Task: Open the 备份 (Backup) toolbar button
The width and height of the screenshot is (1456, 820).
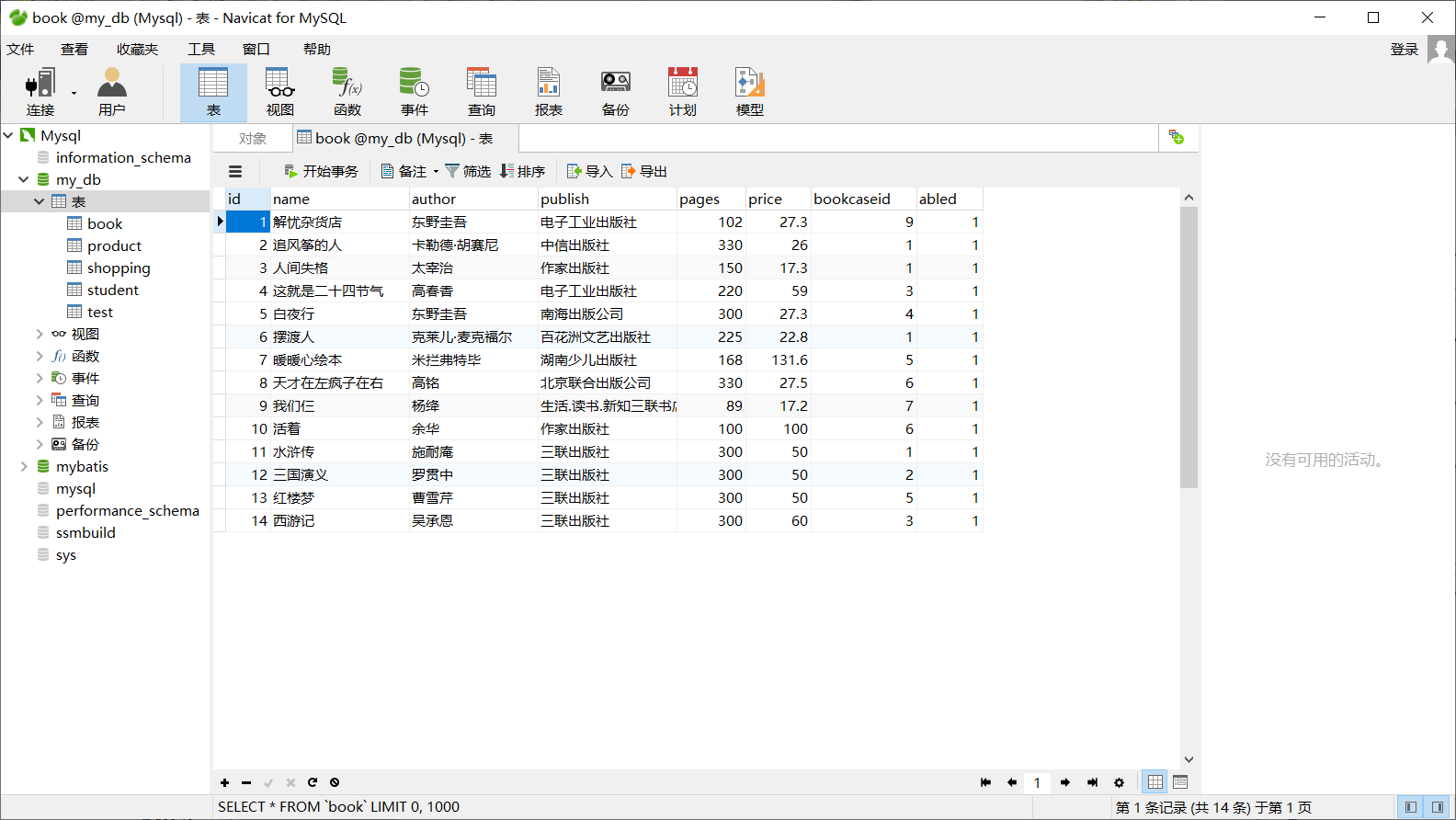Action: pyautogui.click(x=616, y=93)
